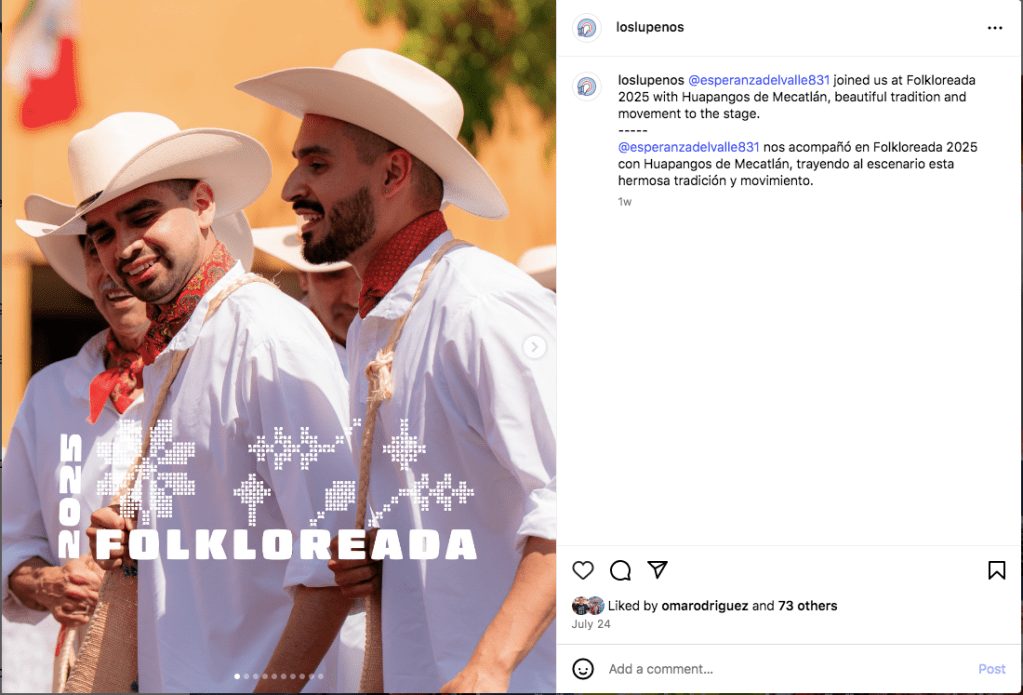Open the three-dot more options menu

(994, 28)
